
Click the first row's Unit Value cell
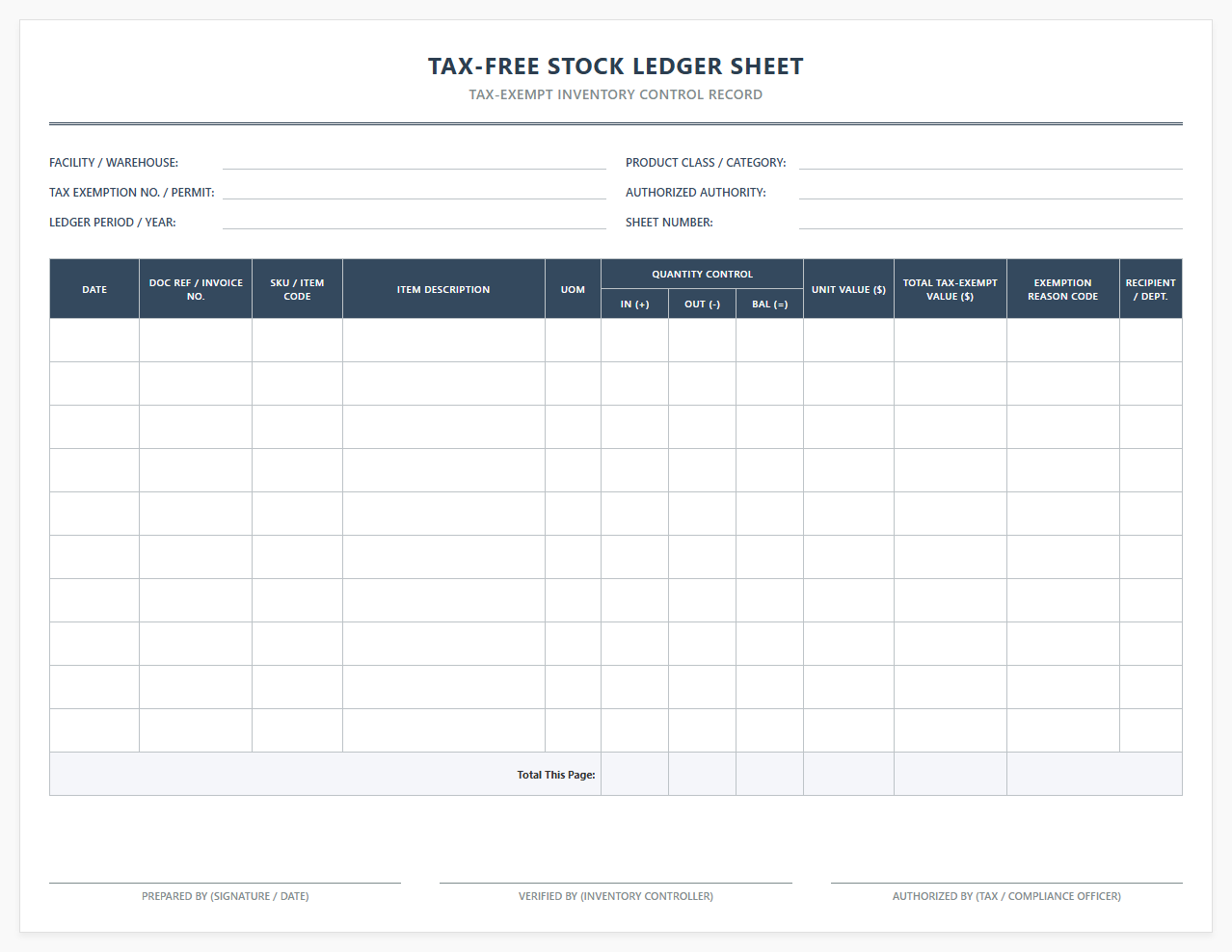click(x=848, y=340)
